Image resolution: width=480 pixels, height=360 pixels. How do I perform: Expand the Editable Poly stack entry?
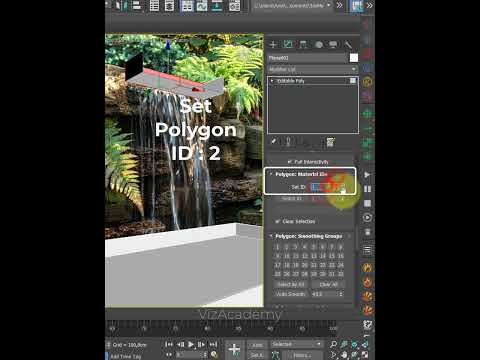[x=272, y=81]
